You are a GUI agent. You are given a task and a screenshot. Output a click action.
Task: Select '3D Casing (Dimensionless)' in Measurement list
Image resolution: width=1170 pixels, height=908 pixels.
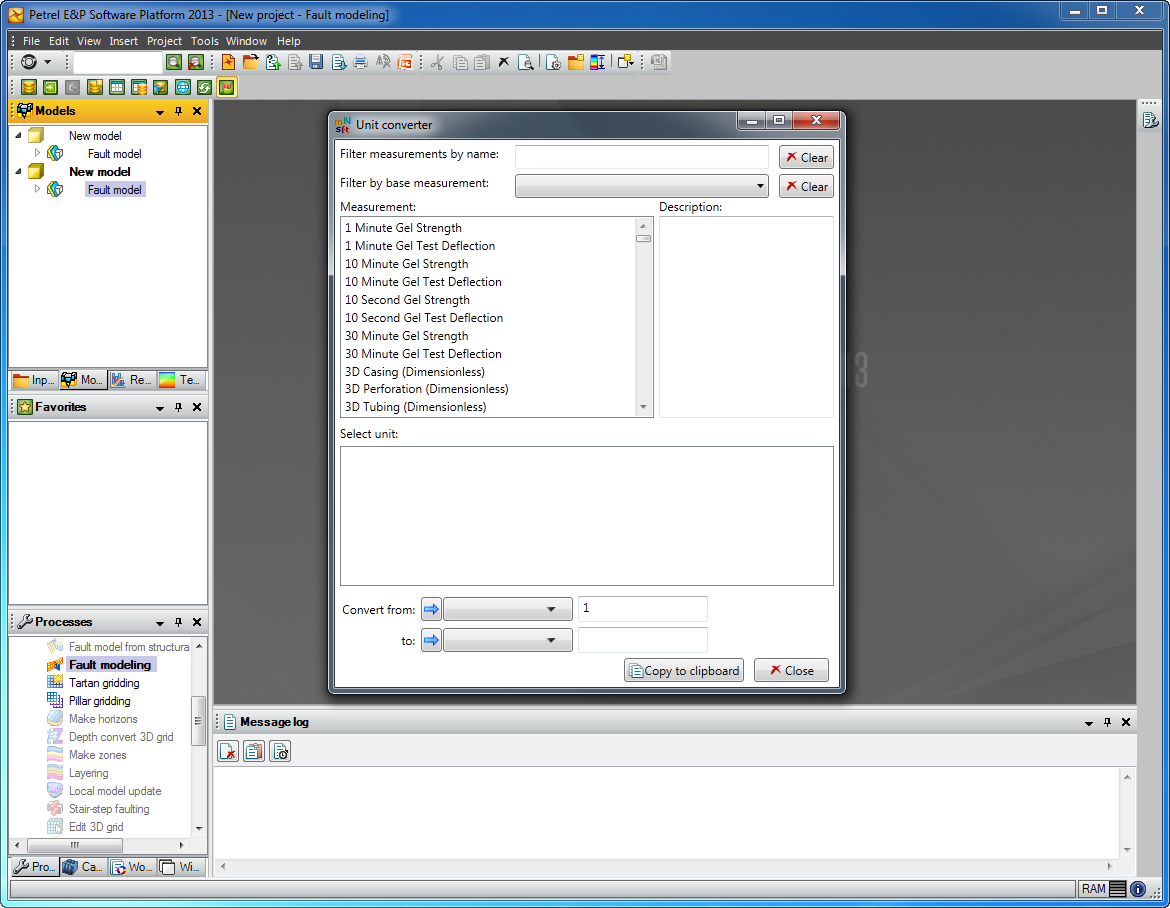415,372
